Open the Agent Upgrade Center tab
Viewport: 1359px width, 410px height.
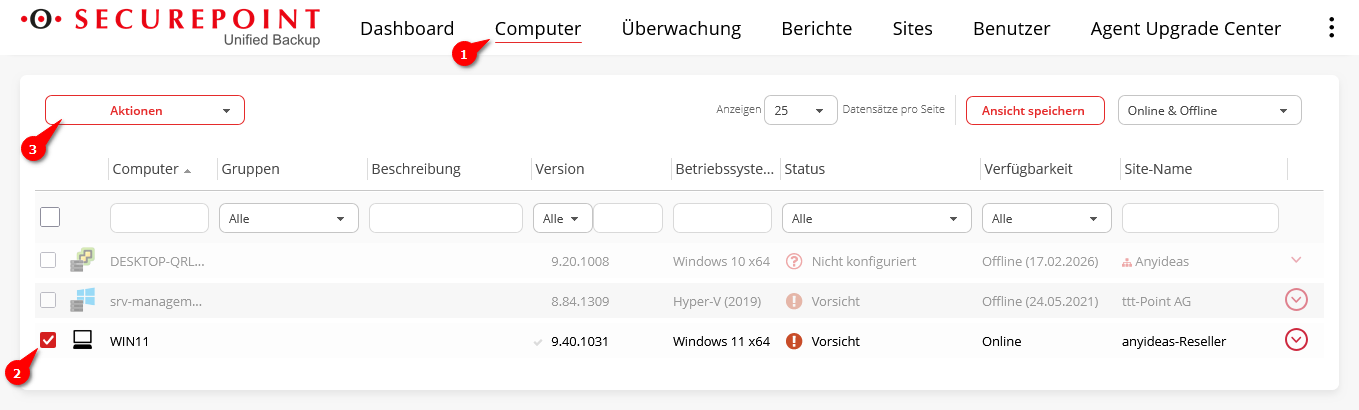(x=1185, y=29)
